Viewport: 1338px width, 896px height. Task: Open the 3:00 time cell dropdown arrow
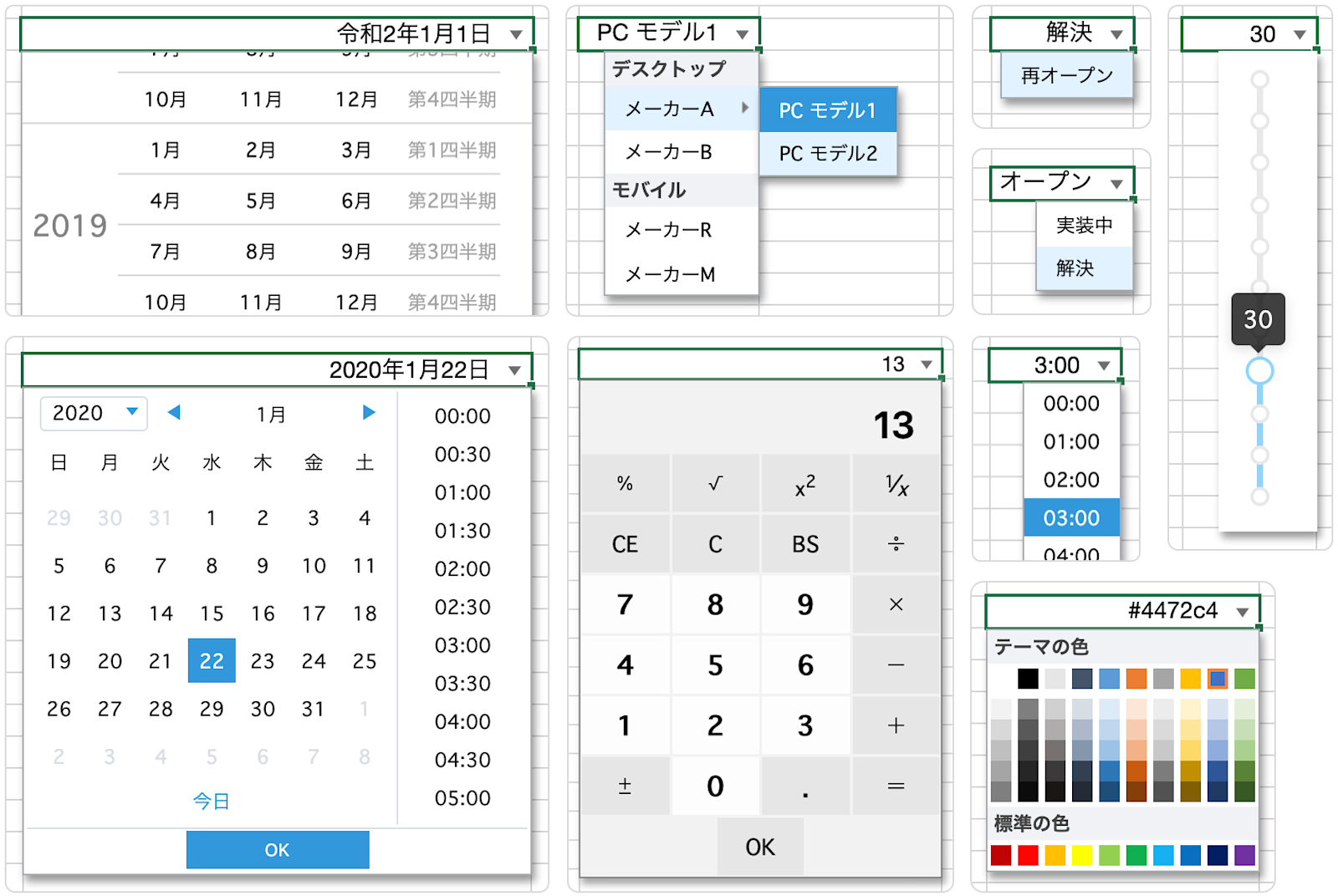pyautogui.click(x=1104, y=365)
